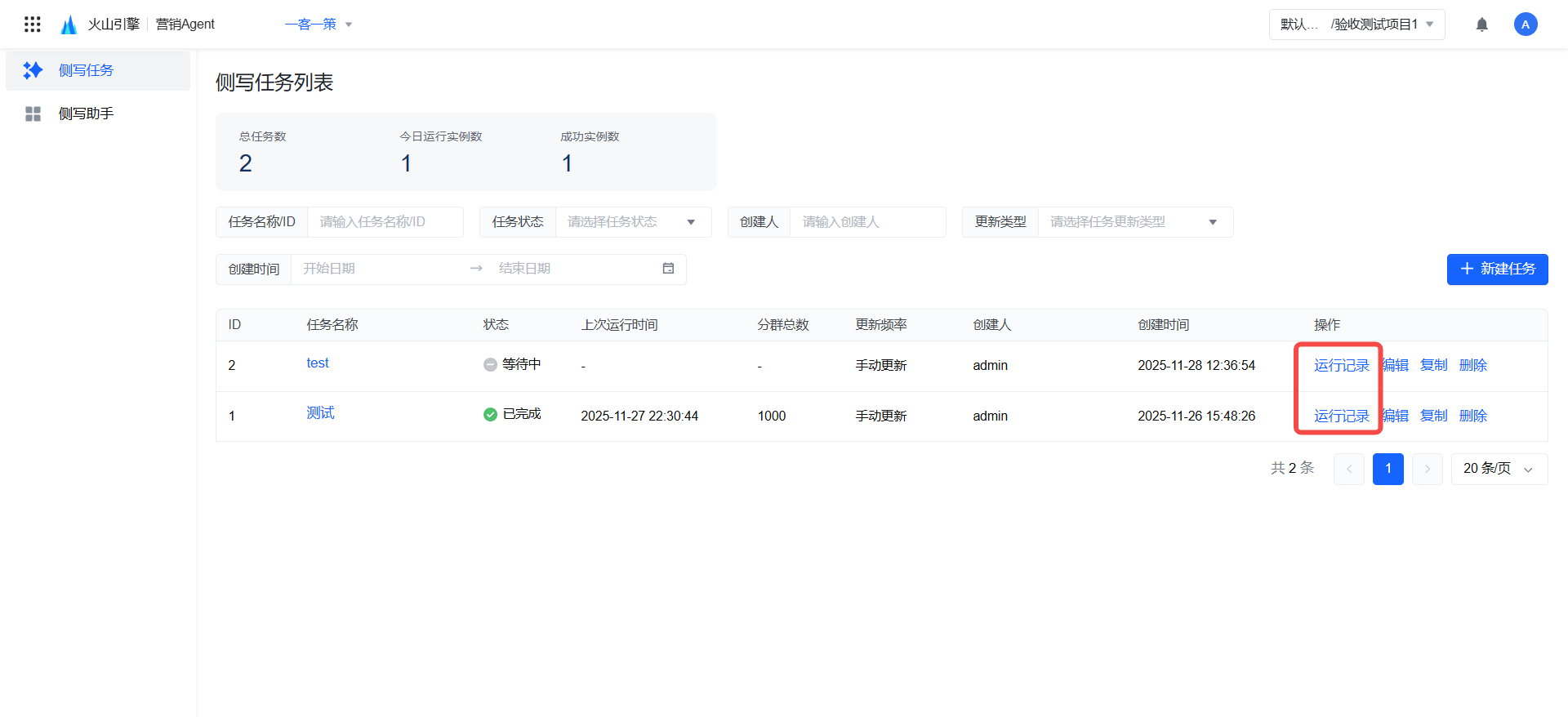This screenshot has width=1568, height=717.
Task: Go to next page arrow
Action: coord(1427,469)
